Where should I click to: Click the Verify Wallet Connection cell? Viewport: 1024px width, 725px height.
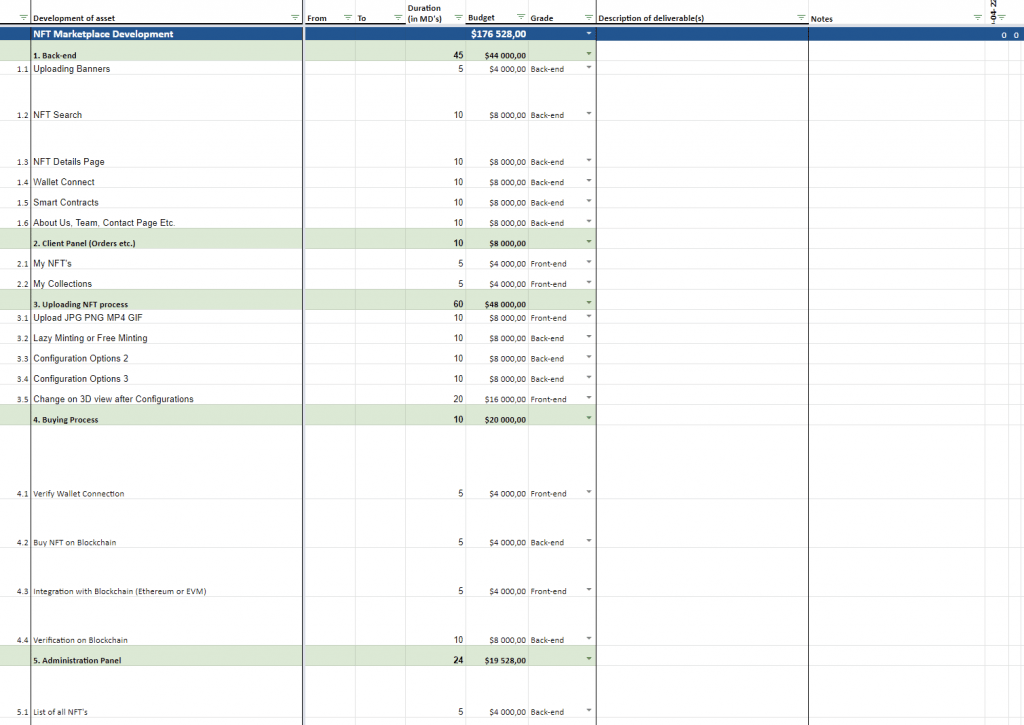(x=167, y=462)
